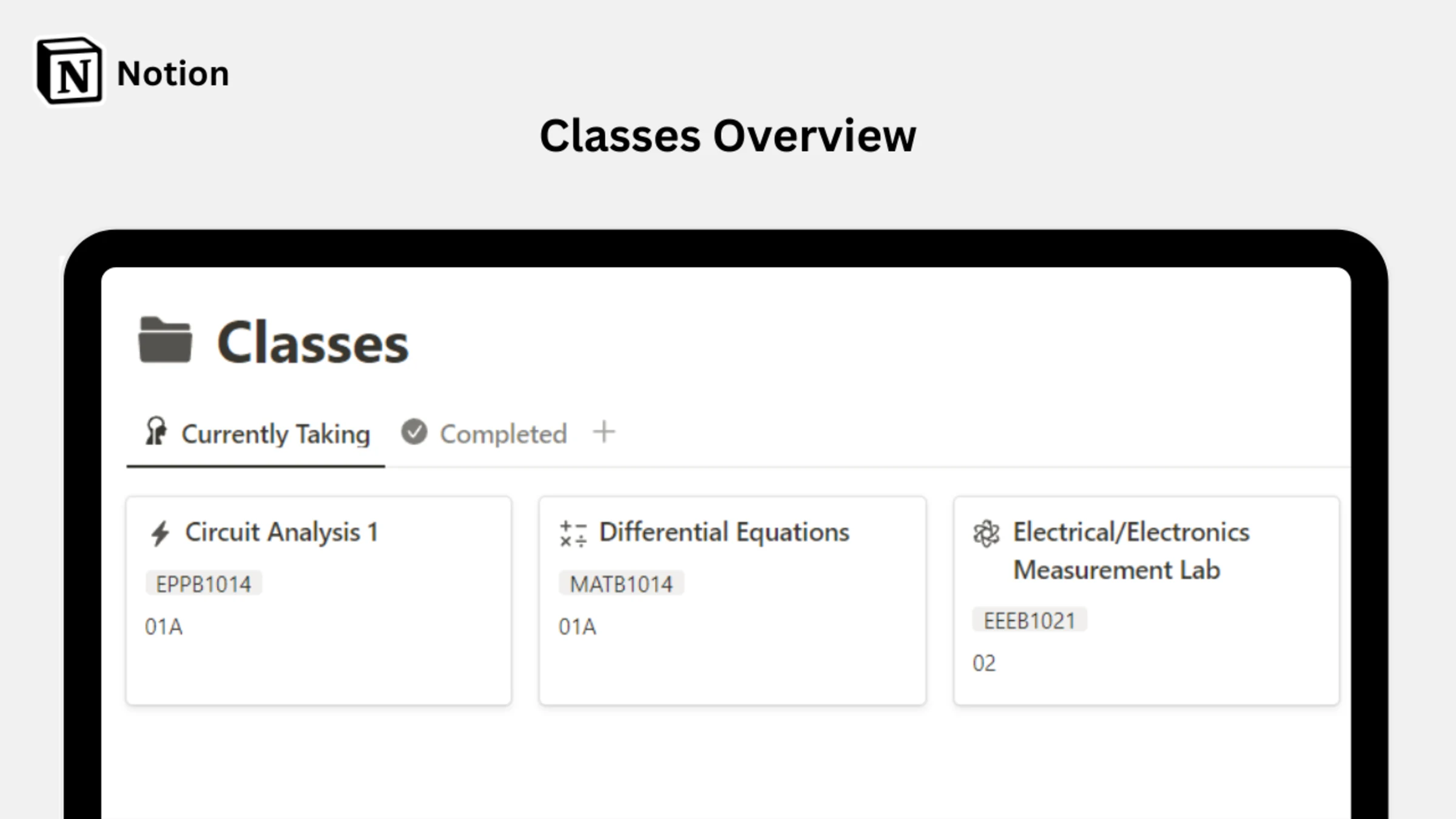Click the checkmark icon next to Completed
Image resolution: width=1456 pixels, height=819 pixels.
pos(414,432)
